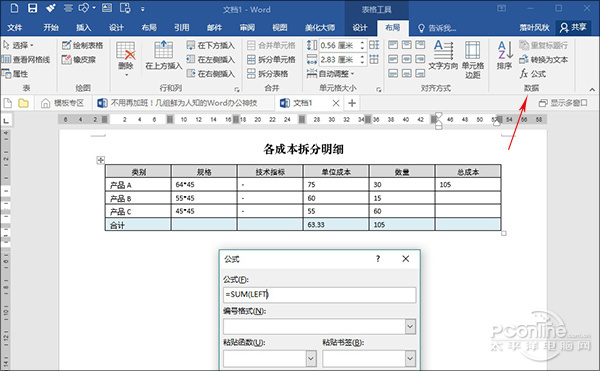Open the cell size dialog launcher
Screen dimensions: 600x371
point(378,89)
